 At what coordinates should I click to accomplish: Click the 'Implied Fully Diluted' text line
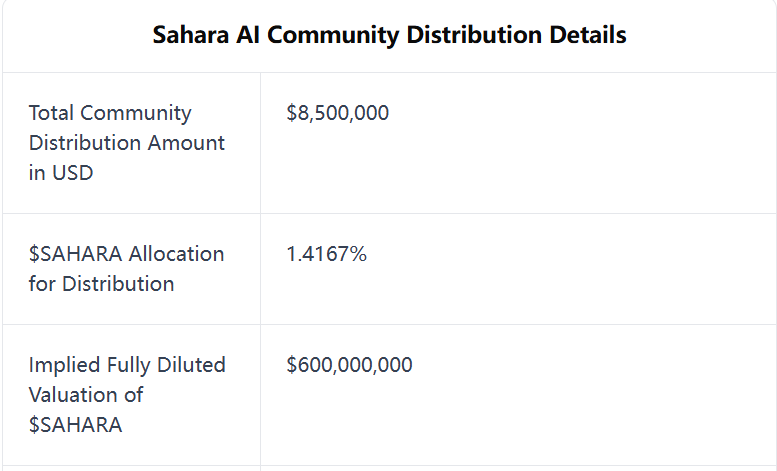[127, 365]
